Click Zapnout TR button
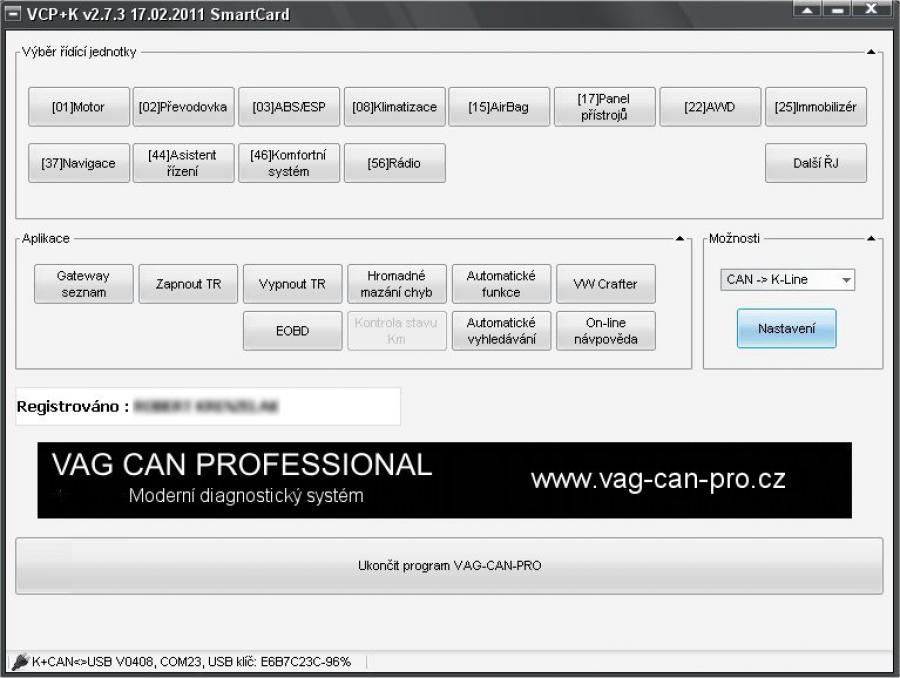900x678 pixels. 188,284
